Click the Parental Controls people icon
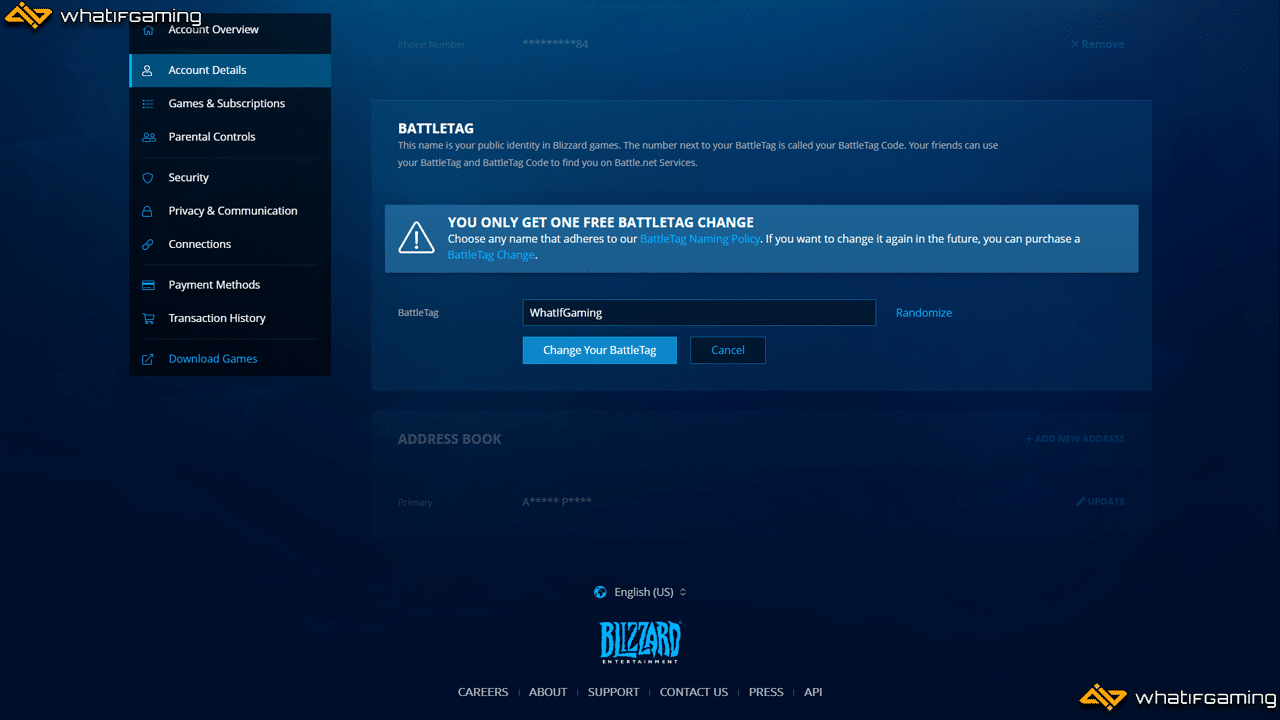 (x=148, y=137)
